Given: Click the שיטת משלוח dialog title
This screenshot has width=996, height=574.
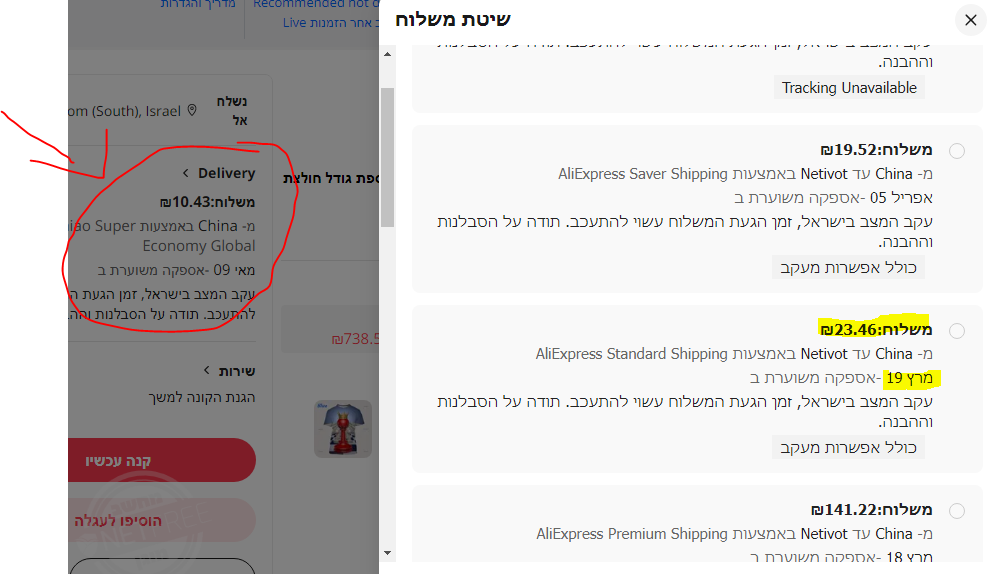Looking at the screenshot, I should 453,20.
